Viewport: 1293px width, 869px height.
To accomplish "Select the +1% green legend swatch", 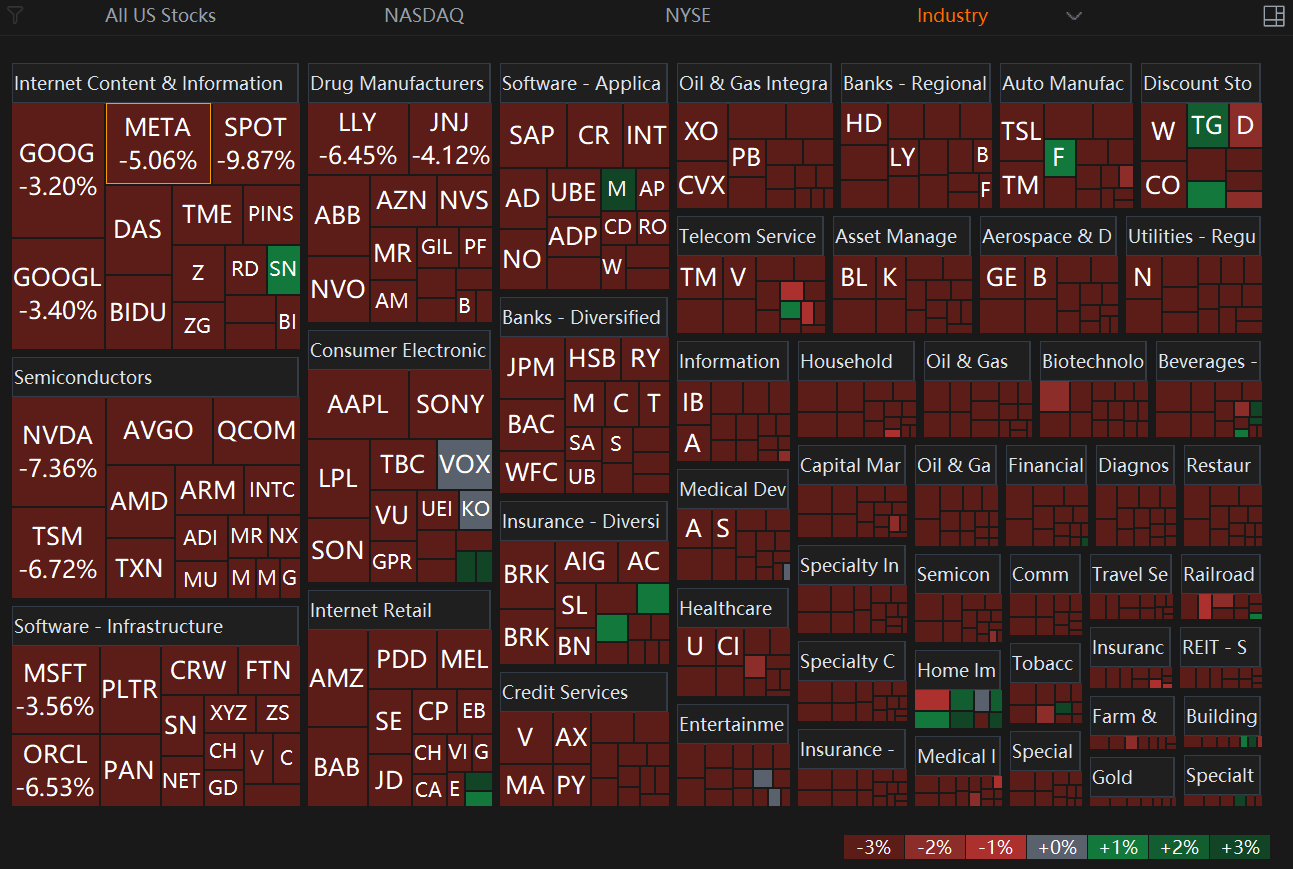I will point(1118,848).
